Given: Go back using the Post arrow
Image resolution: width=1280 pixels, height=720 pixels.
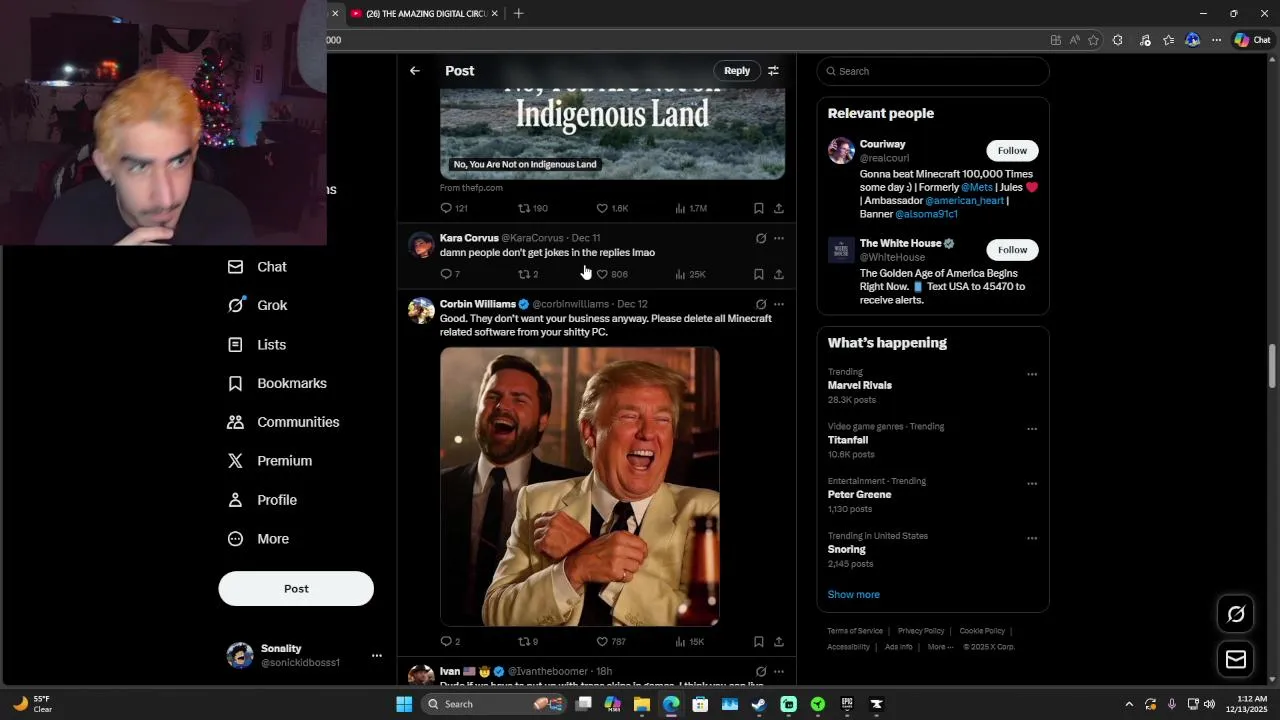Looking at the screenshot, I should 415,71.
